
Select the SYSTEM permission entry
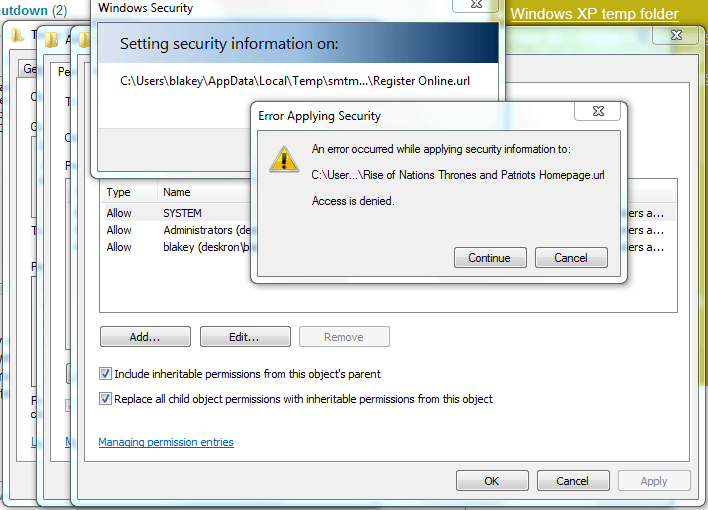click(182, 213)
